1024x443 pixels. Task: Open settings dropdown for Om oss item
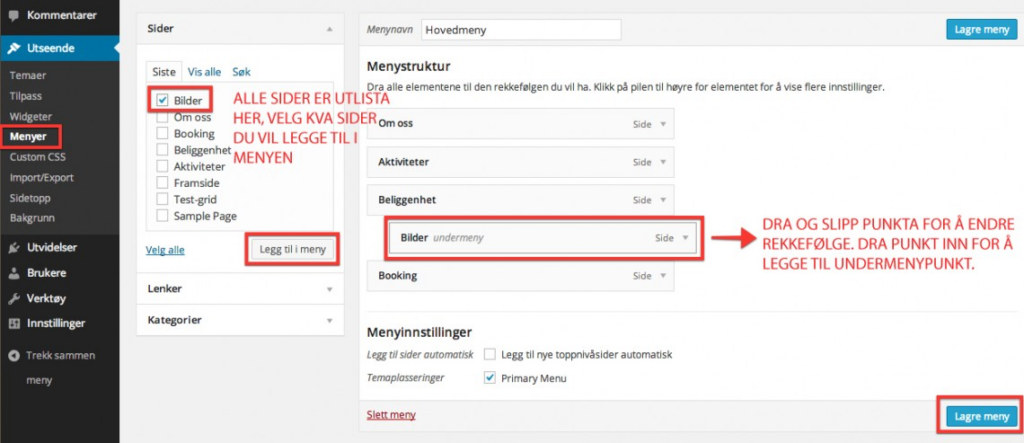click(660, 124)
